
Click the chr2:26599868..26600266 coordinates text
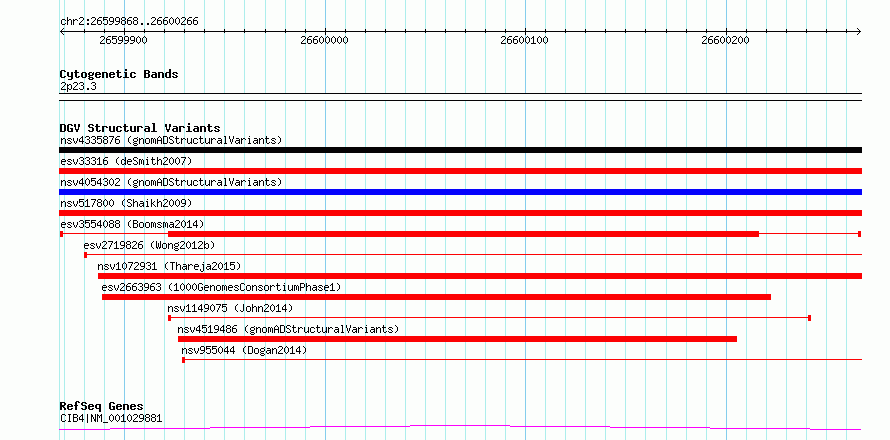(129, 22)
